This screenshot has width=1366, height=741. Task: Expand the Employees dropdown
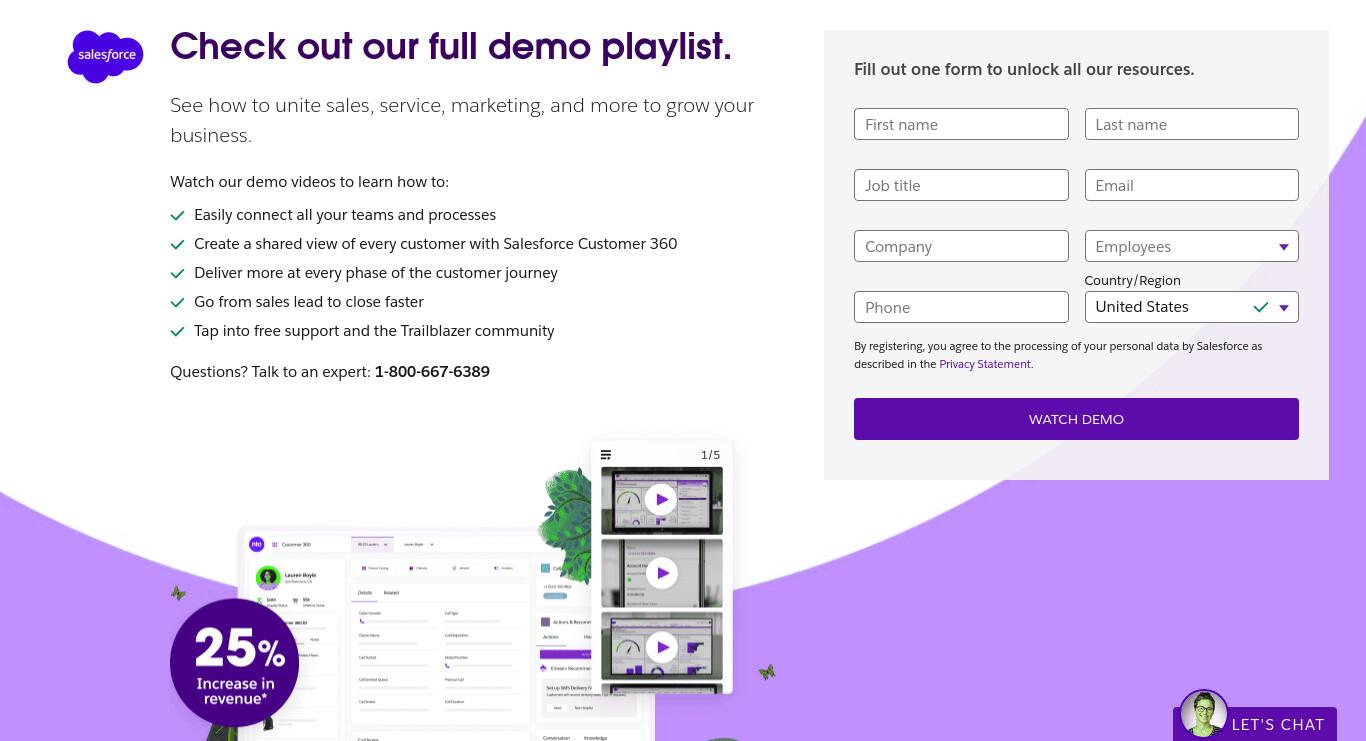[x=1191, y=246]
